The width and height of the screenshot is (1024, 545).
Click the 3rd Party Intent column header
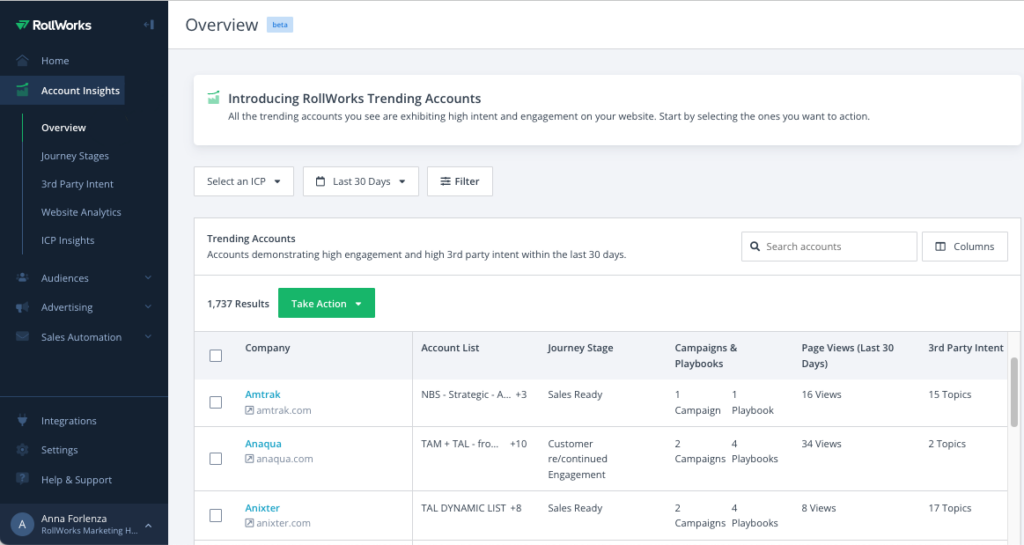coord(965,348)
